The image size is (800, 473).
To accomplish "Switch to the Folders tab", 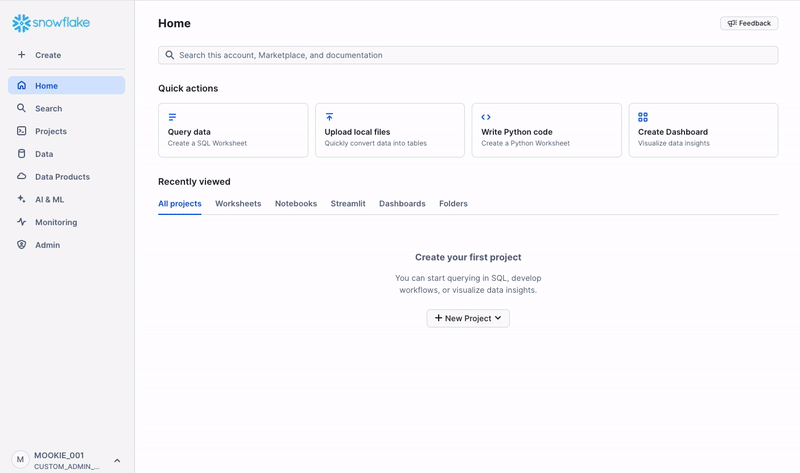I will [453, 203].
